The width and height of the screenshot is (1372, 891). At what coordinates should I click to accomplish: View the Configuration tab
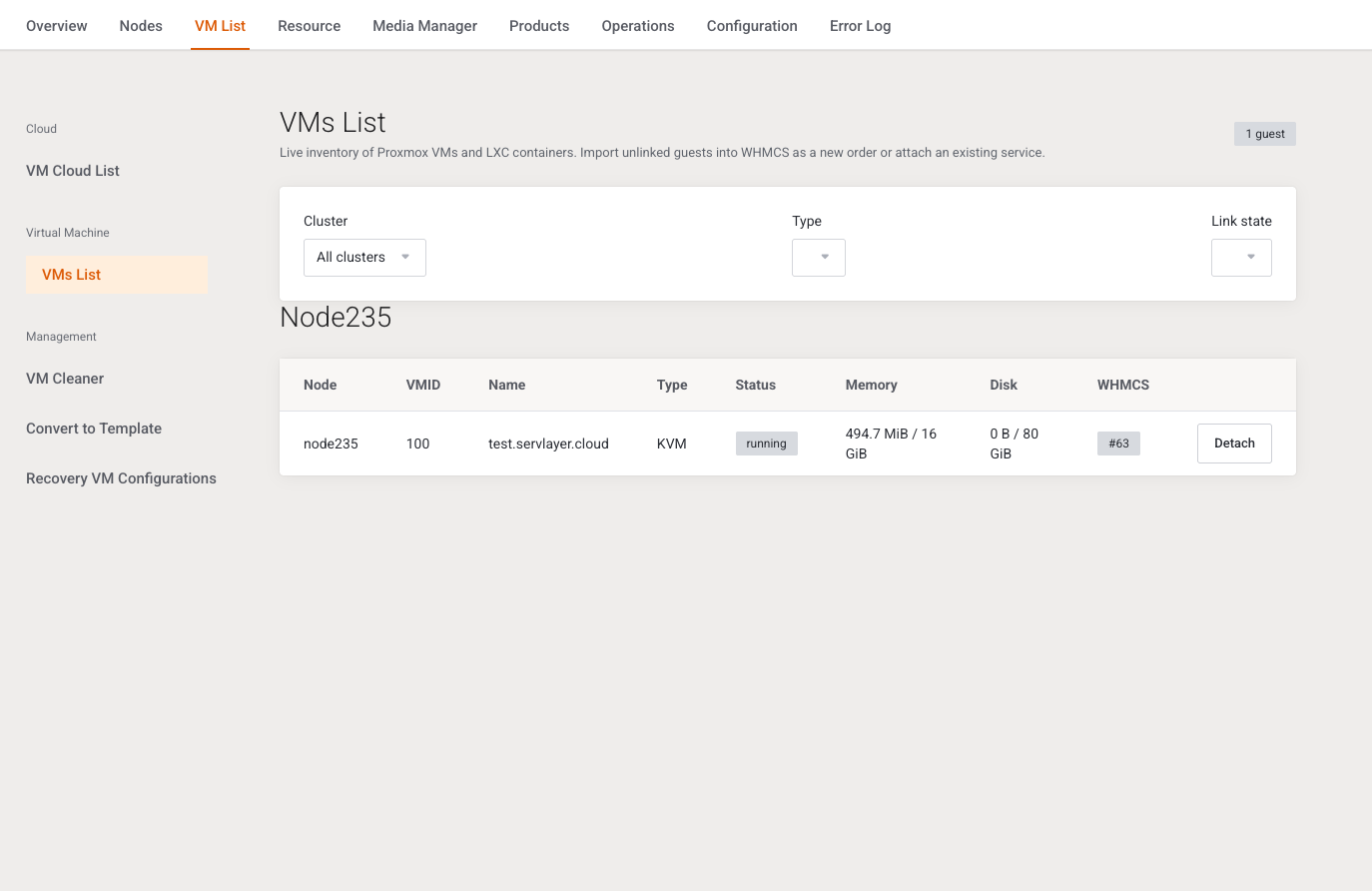click(x=752, y=26)
